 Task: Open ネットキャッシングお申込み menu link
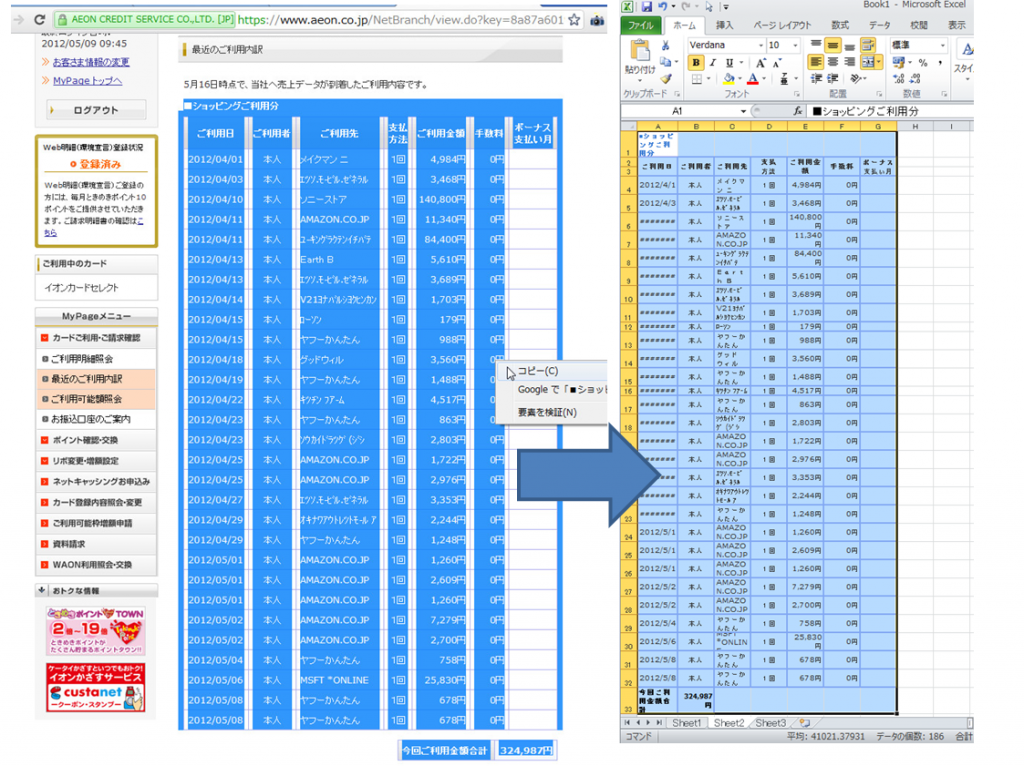coord(101,481)
